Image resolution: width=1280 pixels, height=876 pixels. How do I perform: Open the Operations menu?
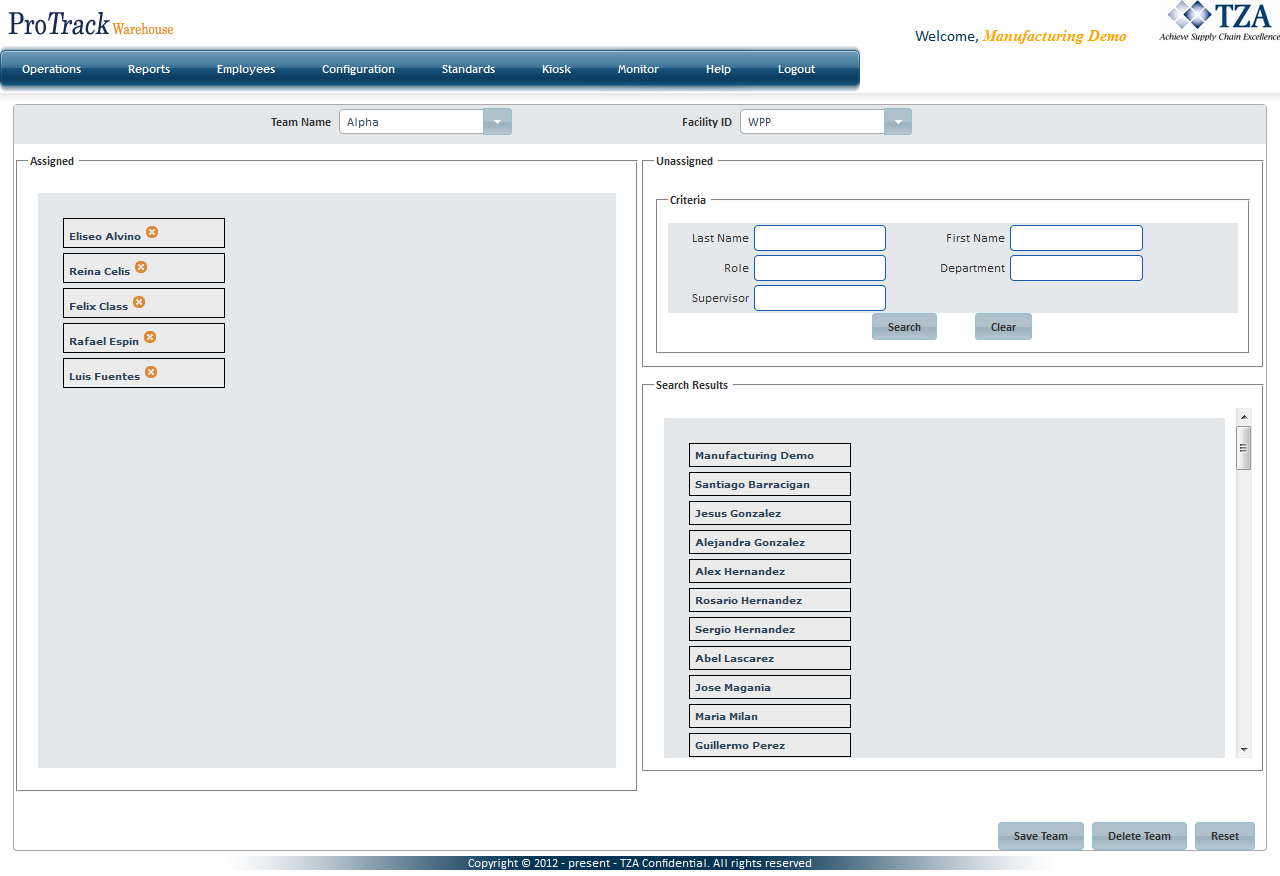pyautogui.click(x=52, y=70)
